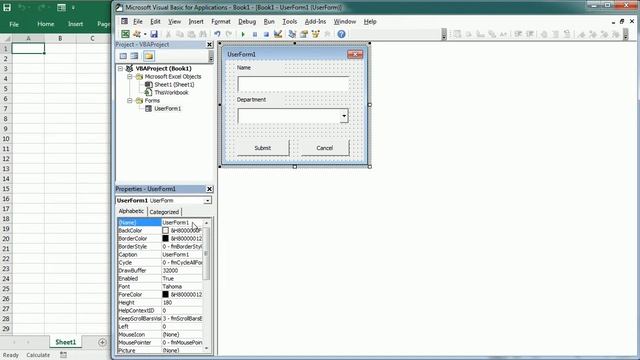Viewport: 640px width, 360px height.
Task: Collapse the Forms folder node
Action: coord(130,100)
